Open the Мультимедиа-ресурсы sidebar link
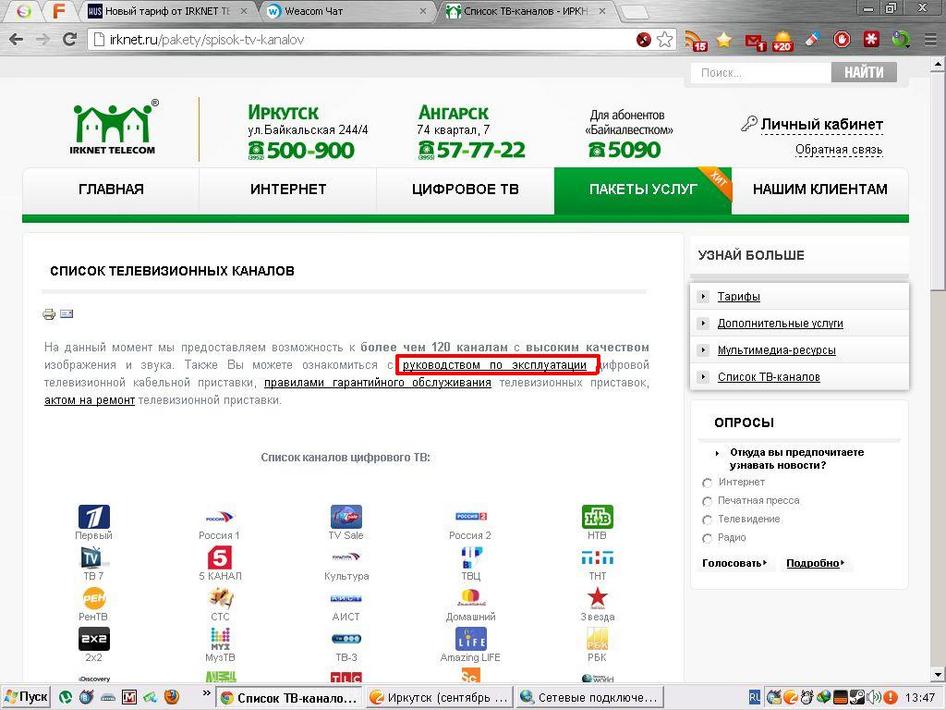The height and width of the screenshot is (710, 946). click(x=776, y=350)
